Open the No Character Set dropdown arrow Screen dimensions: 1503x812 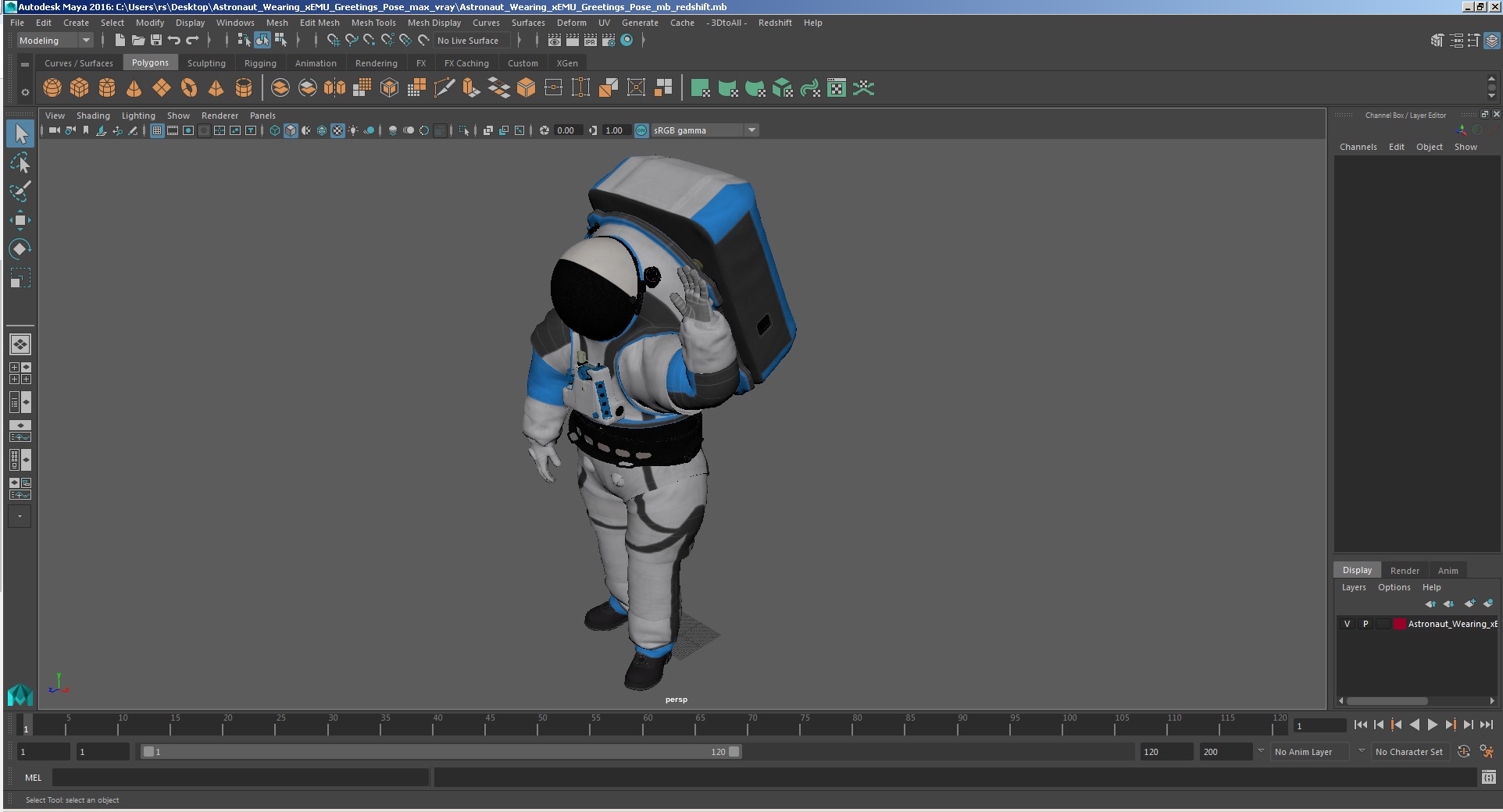pyautogui.click(x=1362, y=751)
